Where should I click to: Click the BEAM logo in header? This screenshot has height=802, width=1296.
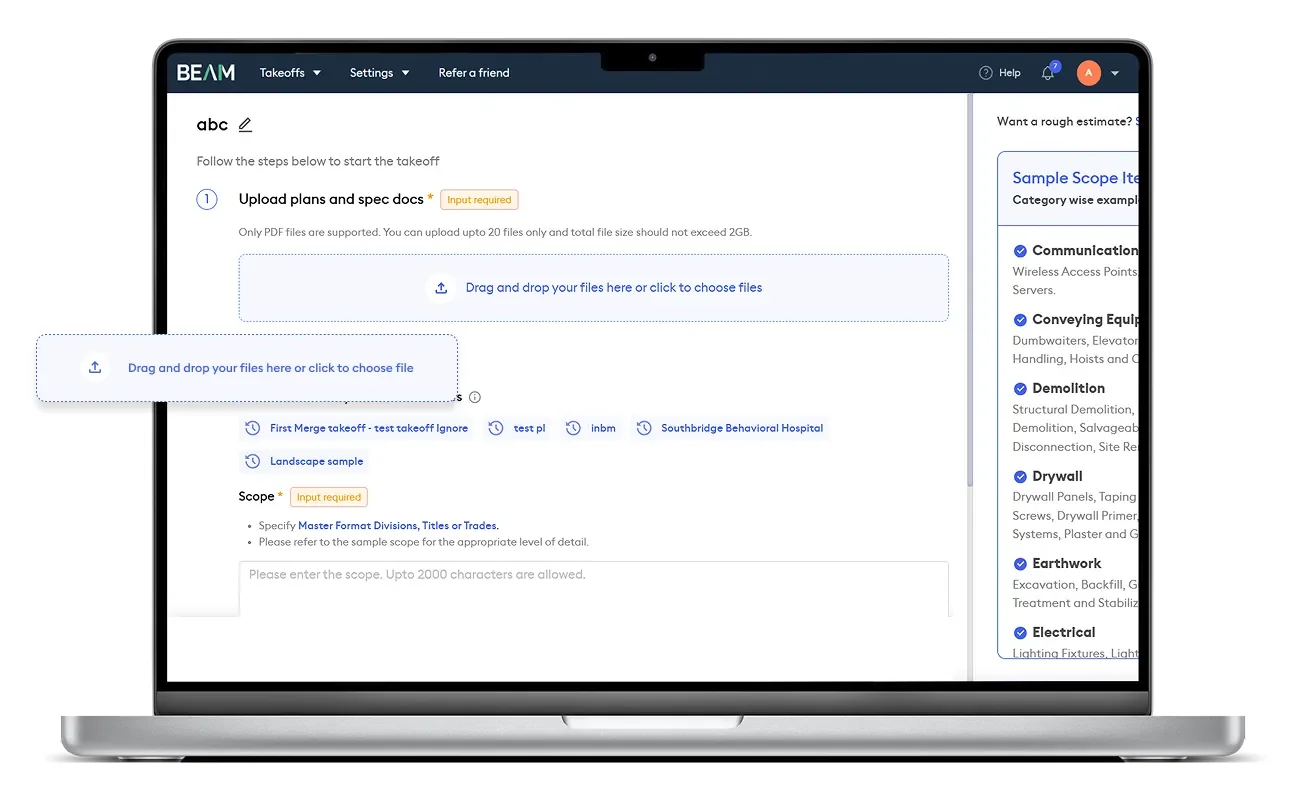point(206,73)
